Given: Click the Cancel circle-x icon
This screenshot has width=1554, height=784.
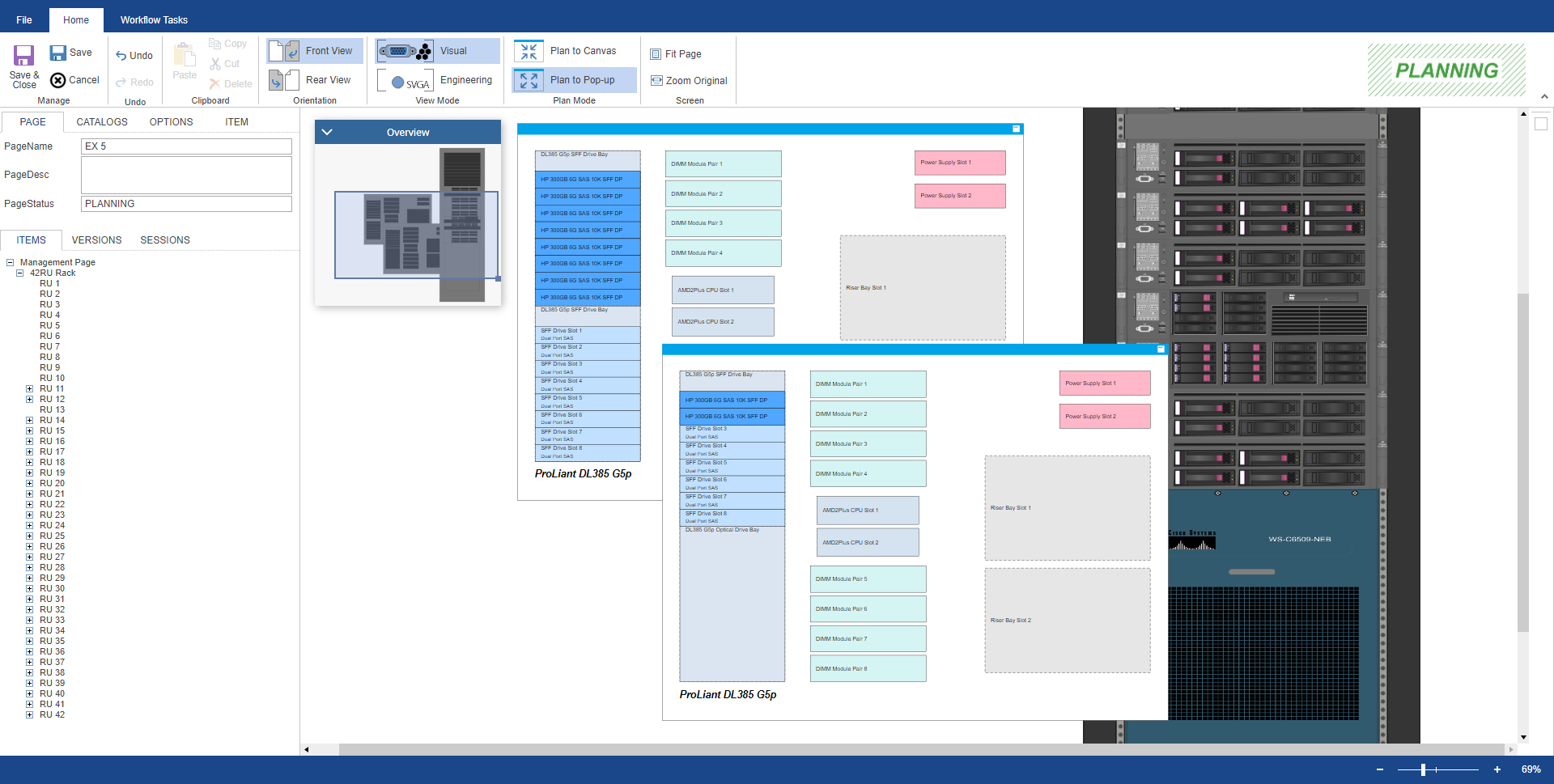Looking at the screenshot, I should pos(57,80).
